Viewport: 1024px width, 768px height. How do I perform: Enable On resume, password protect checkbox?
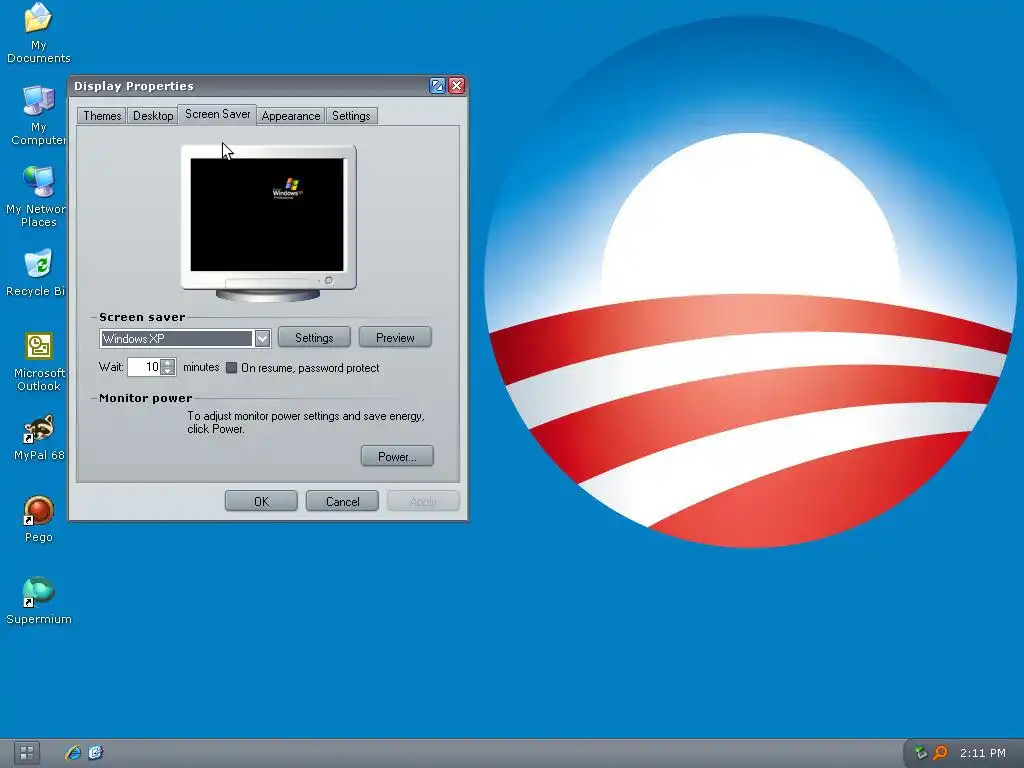231,368
